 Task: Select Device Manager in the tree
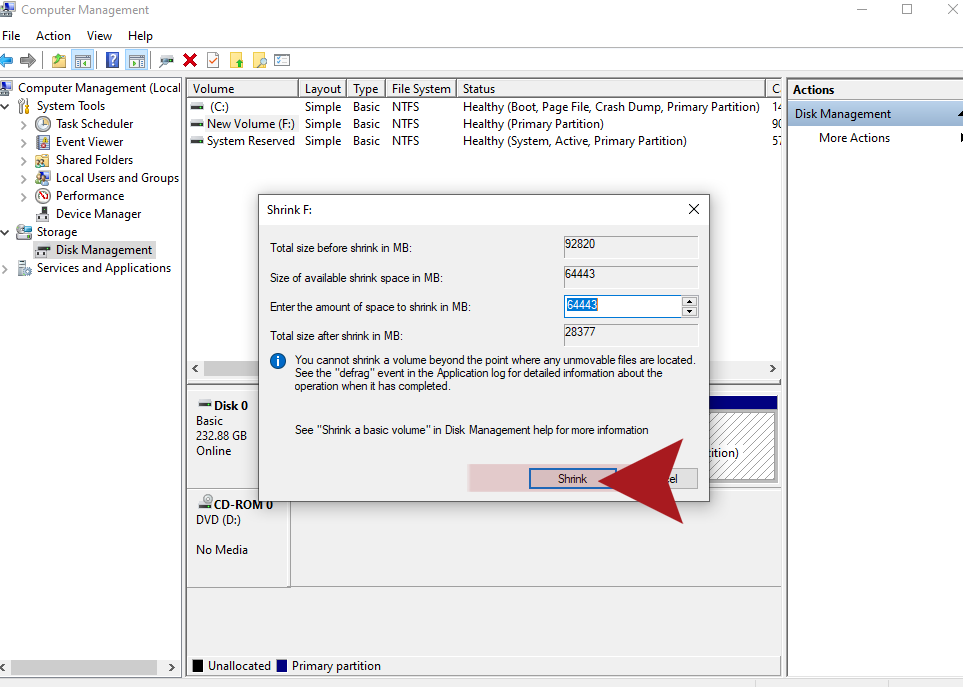tap(98, 214)
